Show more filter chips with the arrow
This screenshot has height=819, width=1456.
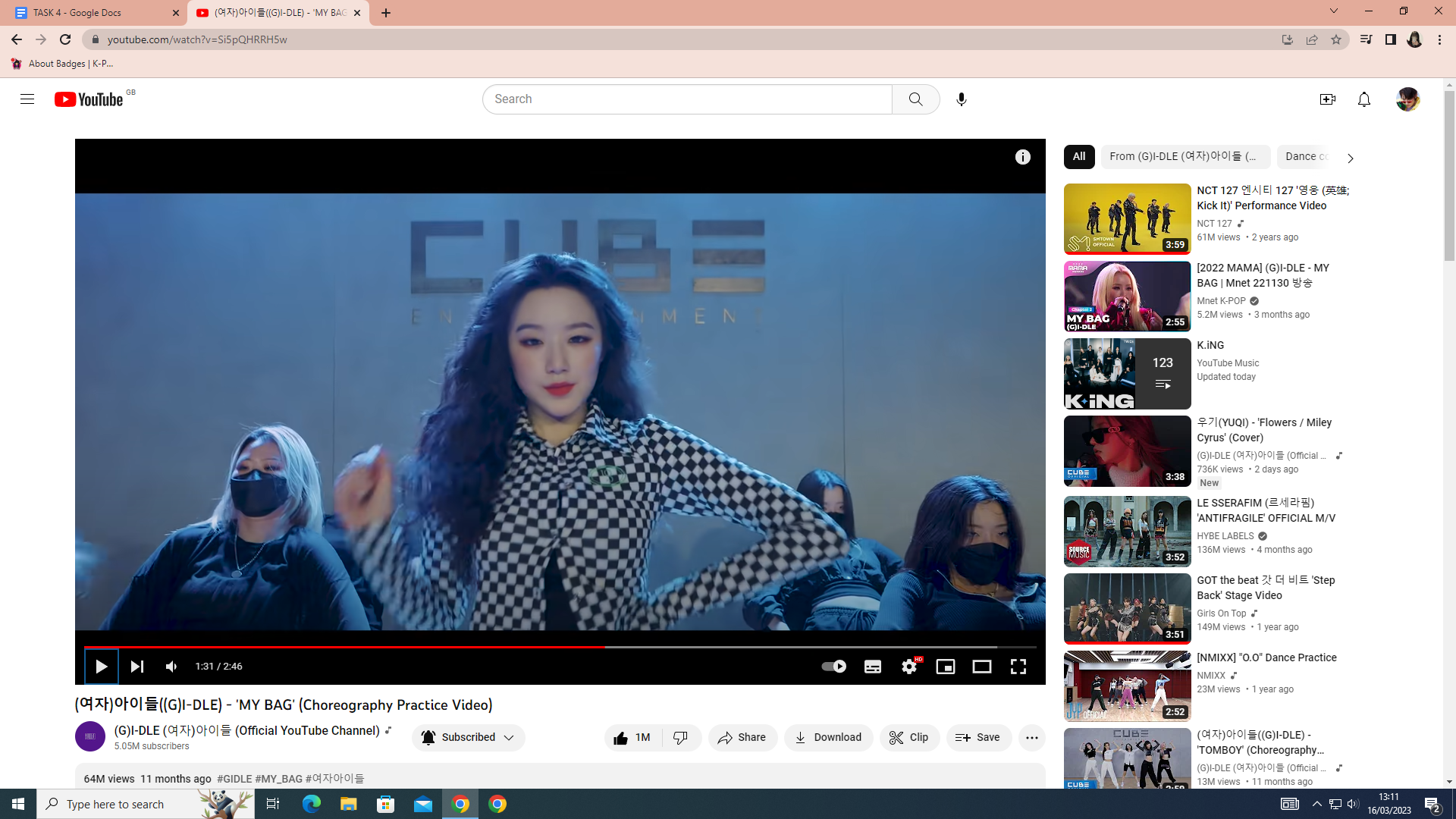(1350, 158)
